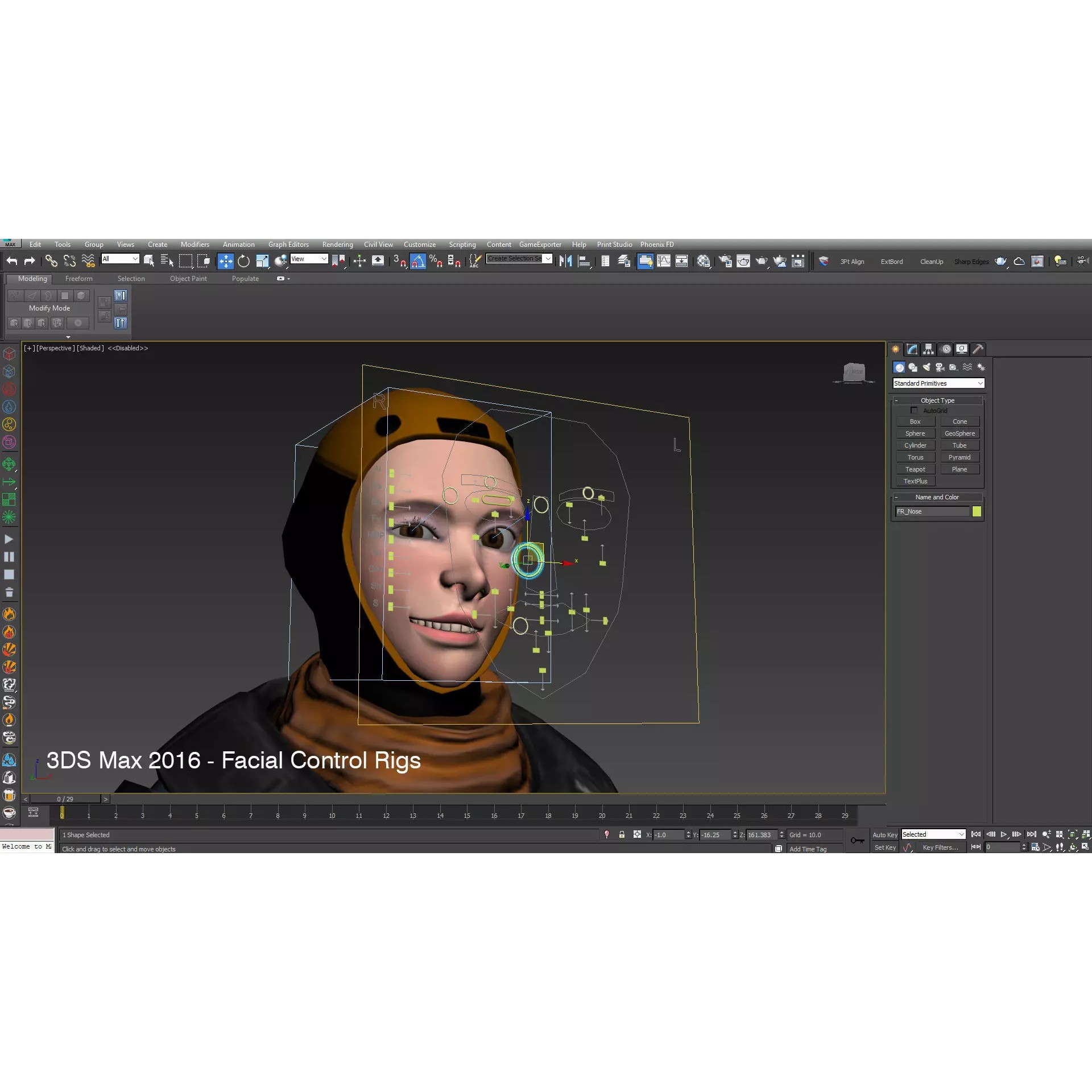
Task: Click the FR_Nose object color swatch
Action: pyautogui.click(x=977, y=511)
